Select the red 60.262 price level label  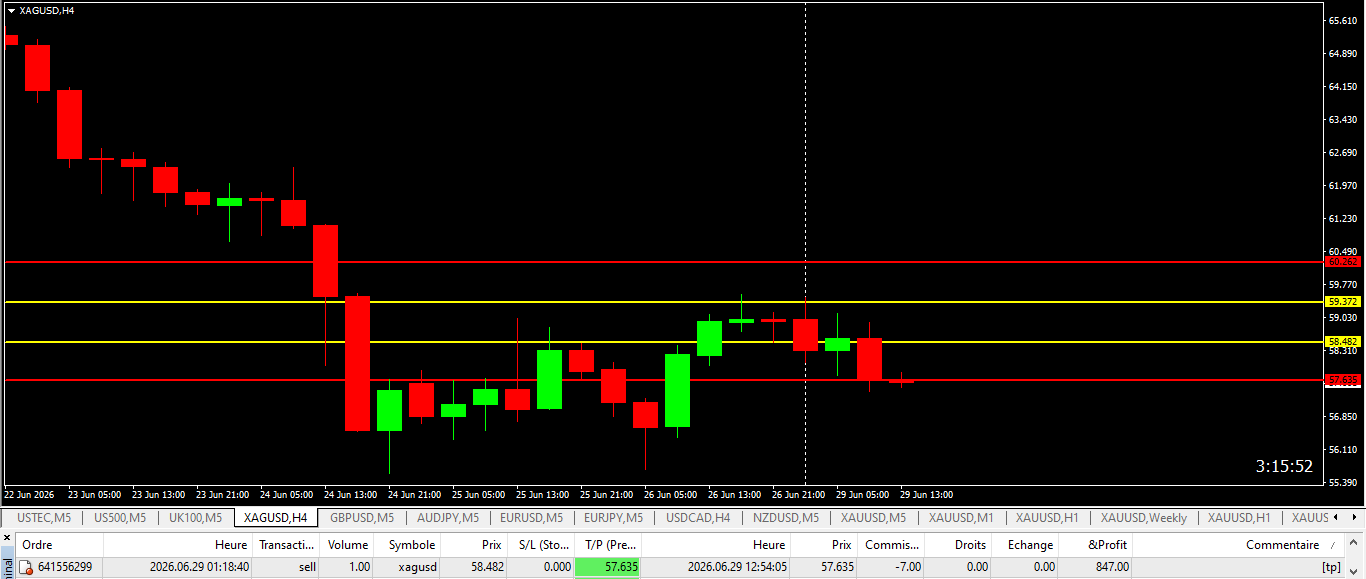[x=1343, y=262]
